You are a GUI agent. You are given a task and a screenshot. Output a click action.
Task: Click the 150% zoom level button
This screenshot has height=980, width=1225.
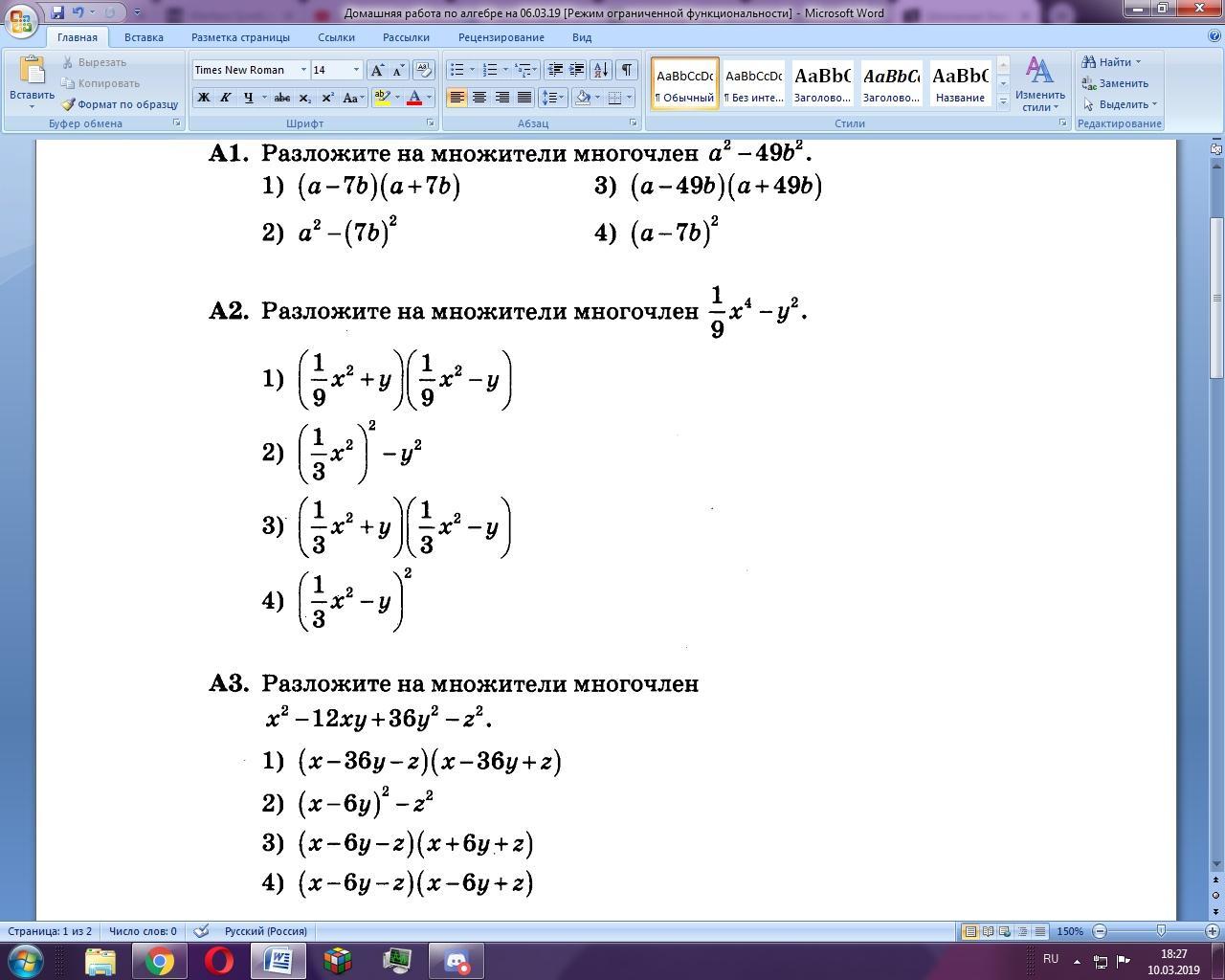(x=1070, y=931)
